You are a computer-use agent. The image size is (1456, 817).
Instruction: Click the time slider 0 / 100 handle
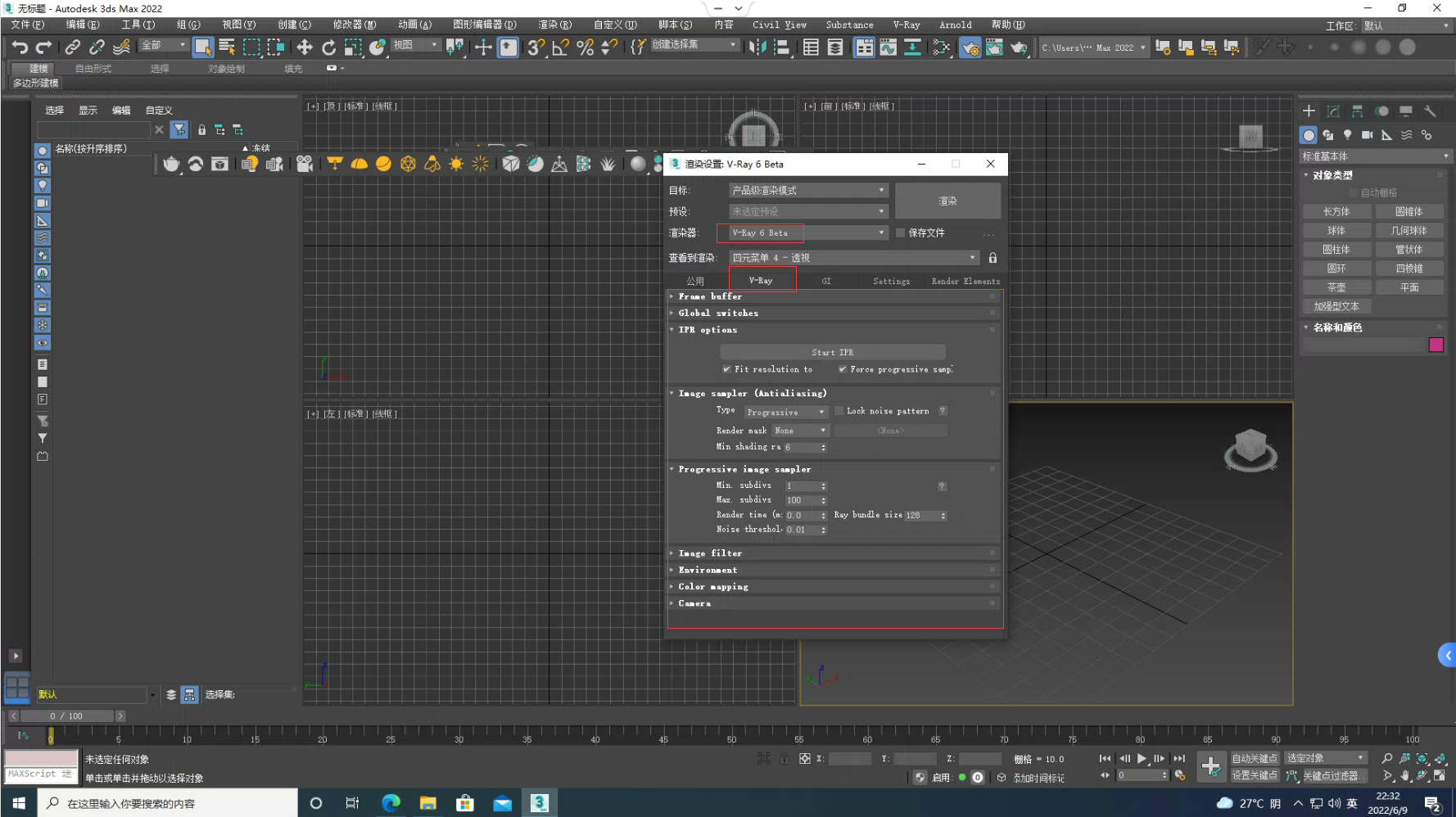(66, 715)
